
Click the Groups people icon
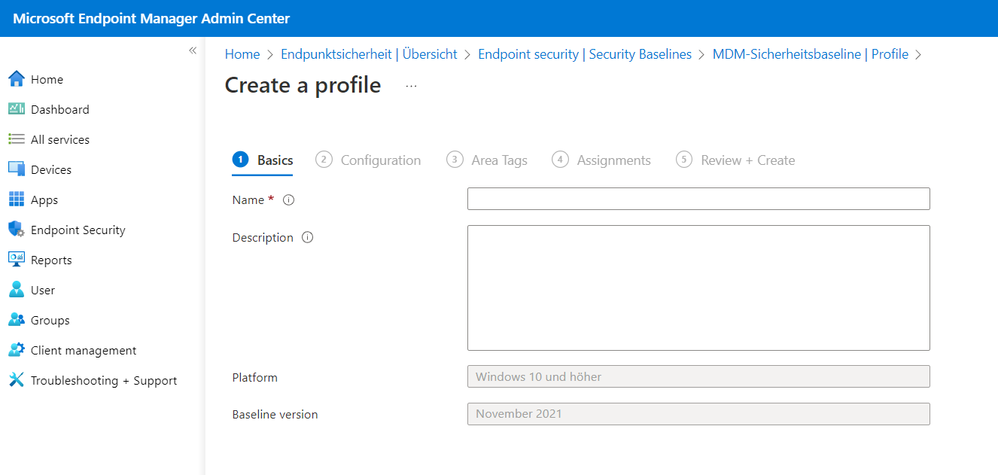coord(16,320)
